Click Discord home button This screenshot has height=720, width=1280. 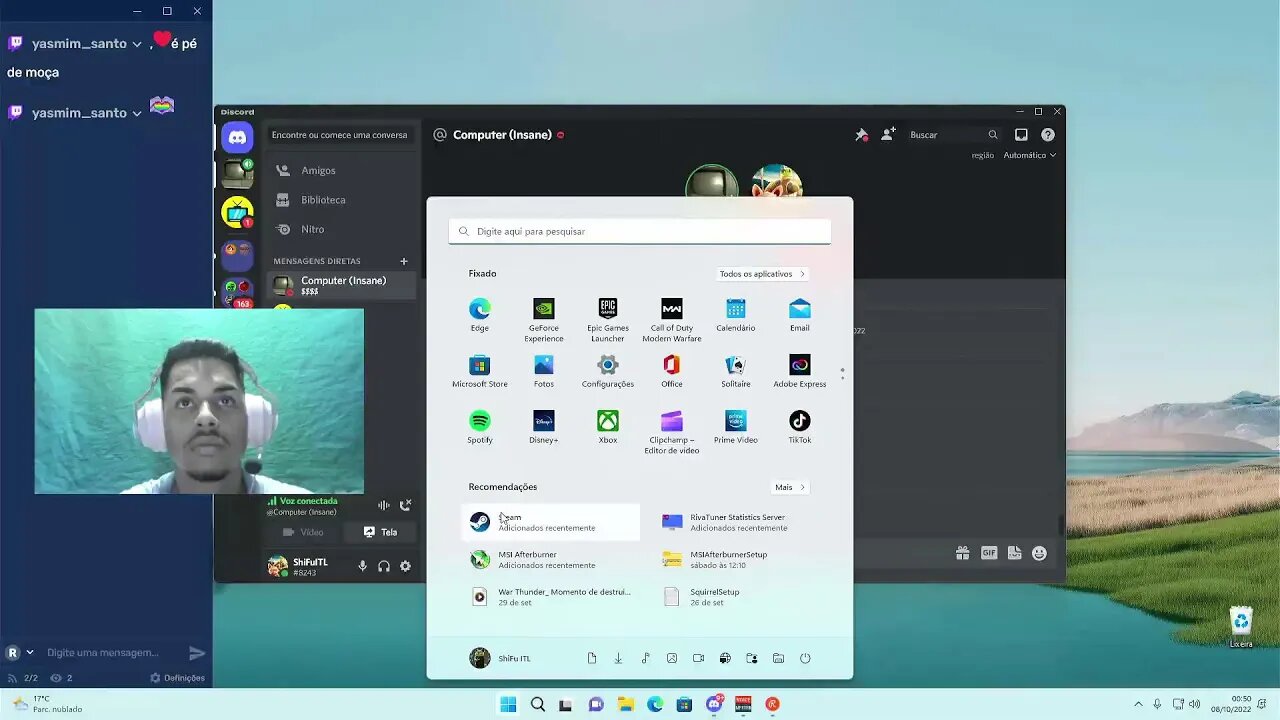[x=238, y=137]
